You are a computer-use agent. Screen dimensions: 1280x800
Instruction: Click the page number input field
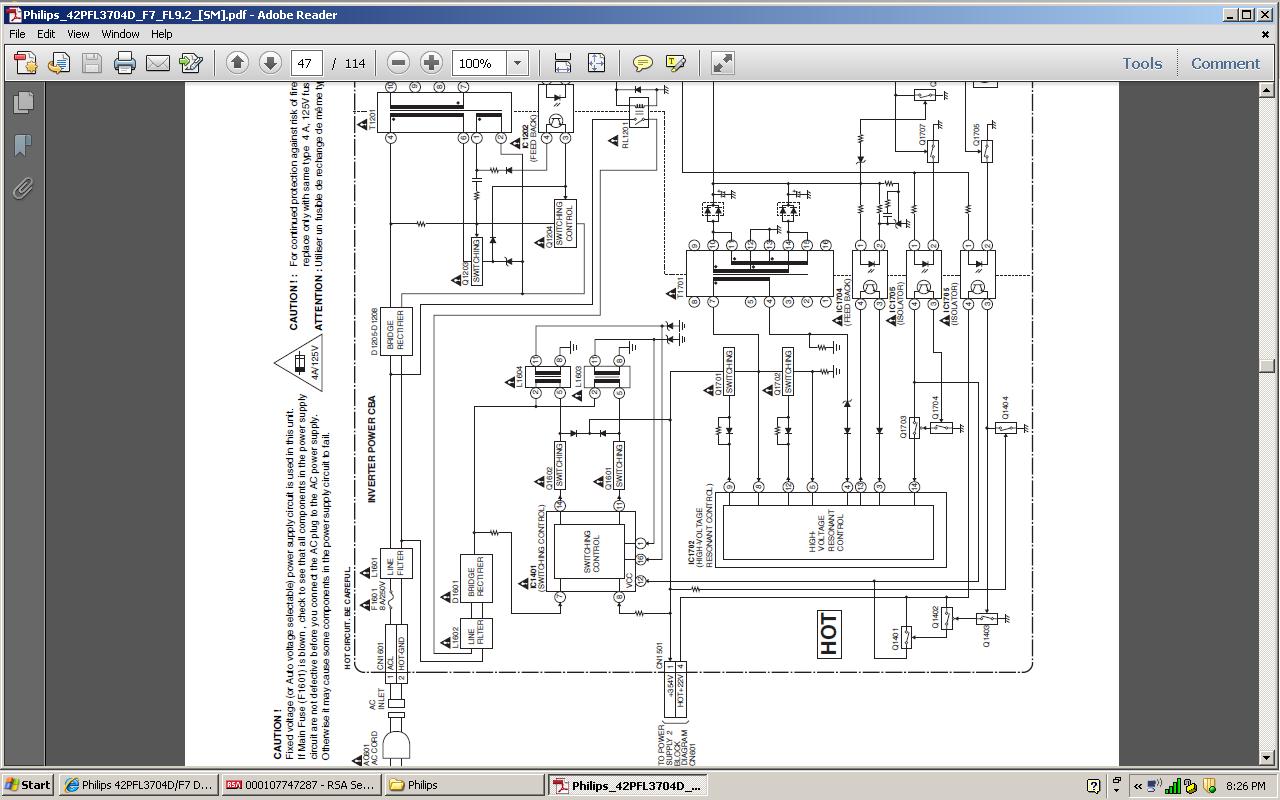[x=307, y=63]
